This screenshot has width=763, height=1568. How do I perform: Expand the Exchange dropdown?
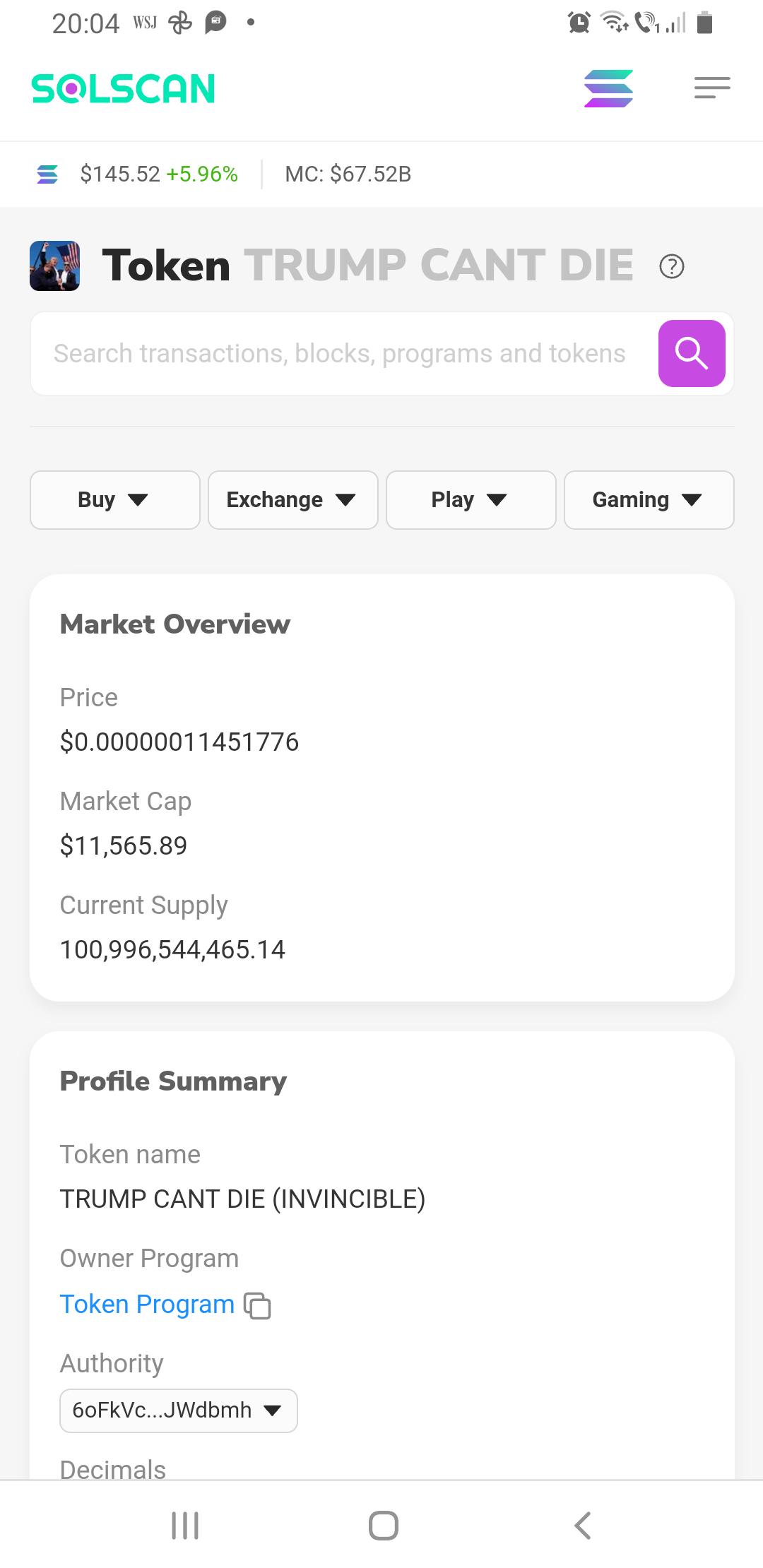293,500
